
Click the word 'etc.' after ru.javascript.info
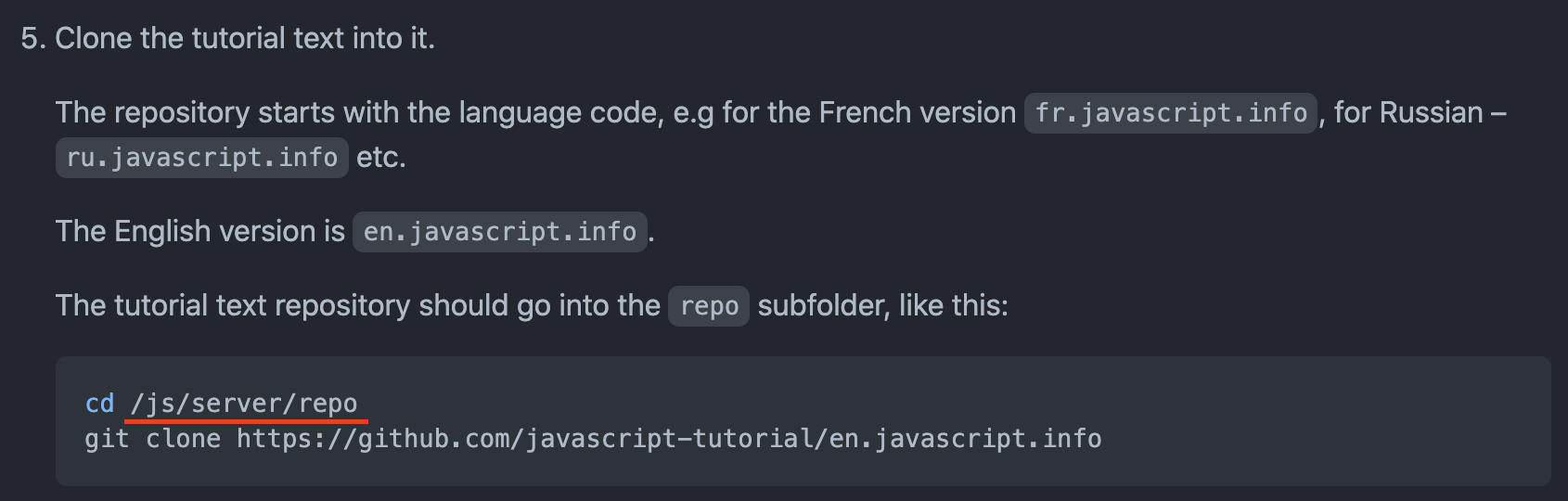click(381, 158)
